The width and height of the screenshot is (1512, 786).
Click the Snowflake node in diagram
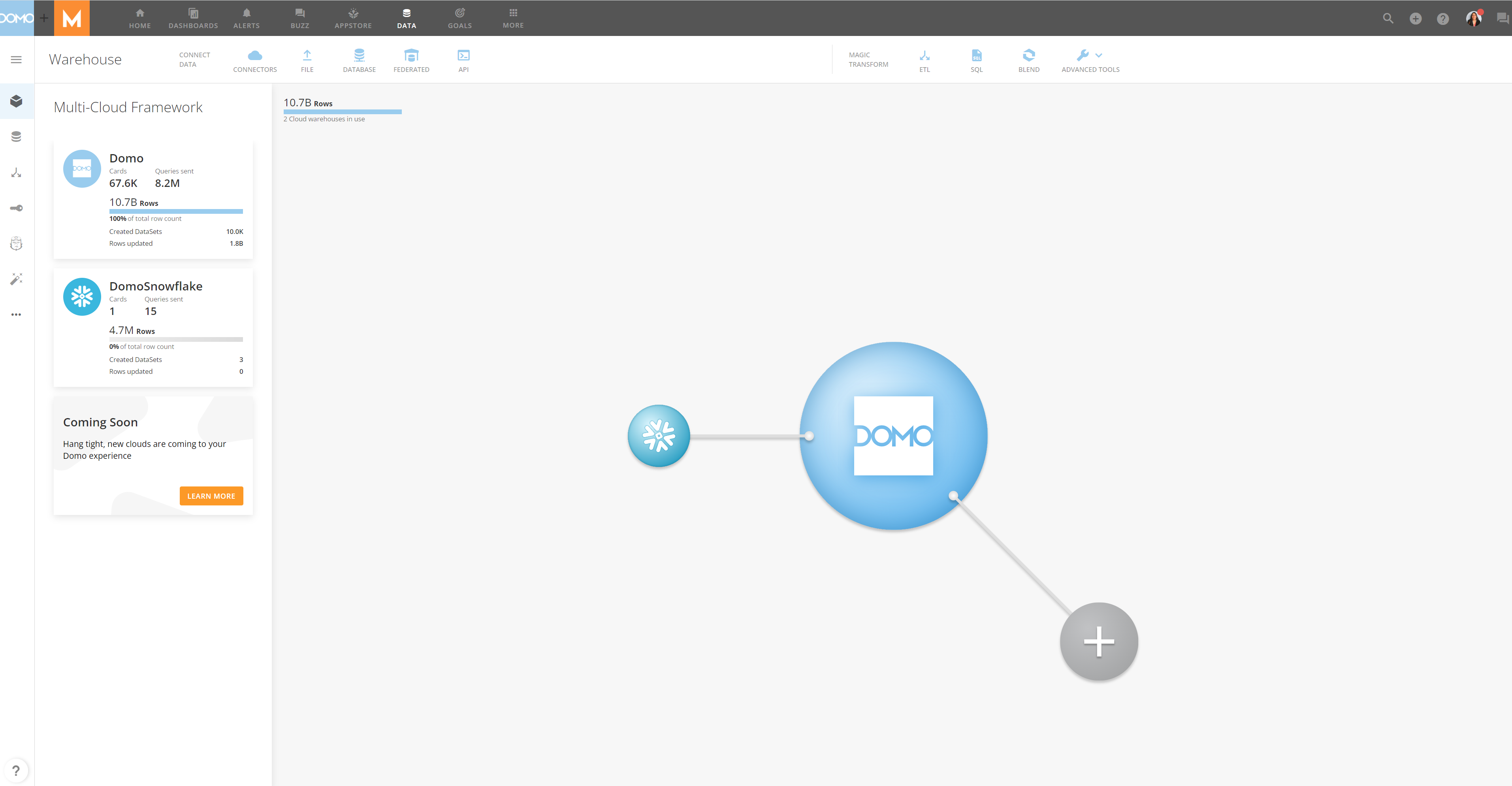tap(659, 435)
